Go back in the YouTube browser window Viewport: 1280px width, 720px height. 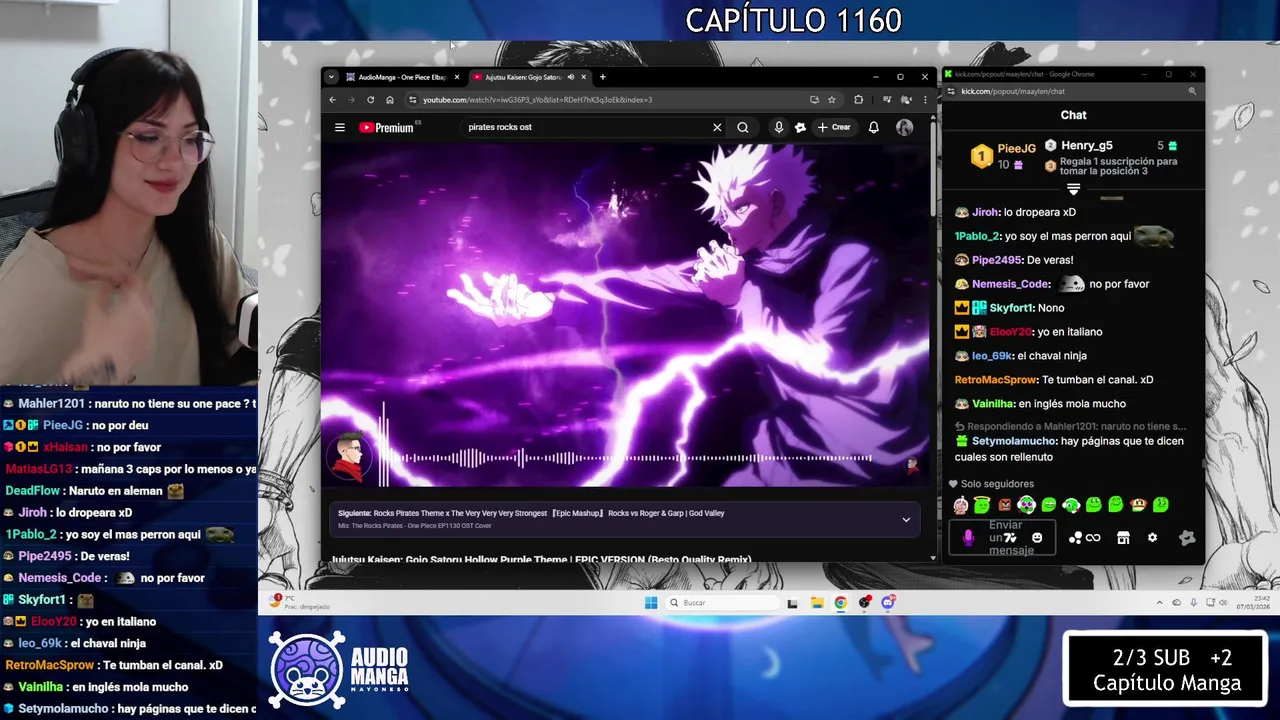click(333, 99)
